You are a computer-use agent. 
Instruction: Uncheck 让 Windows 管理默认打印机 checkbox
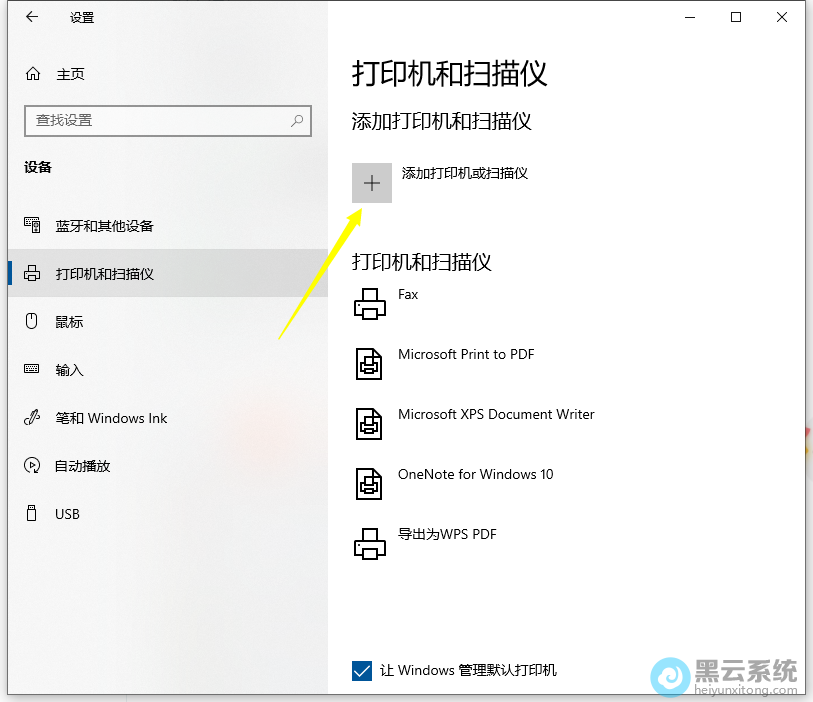[362, 670]
